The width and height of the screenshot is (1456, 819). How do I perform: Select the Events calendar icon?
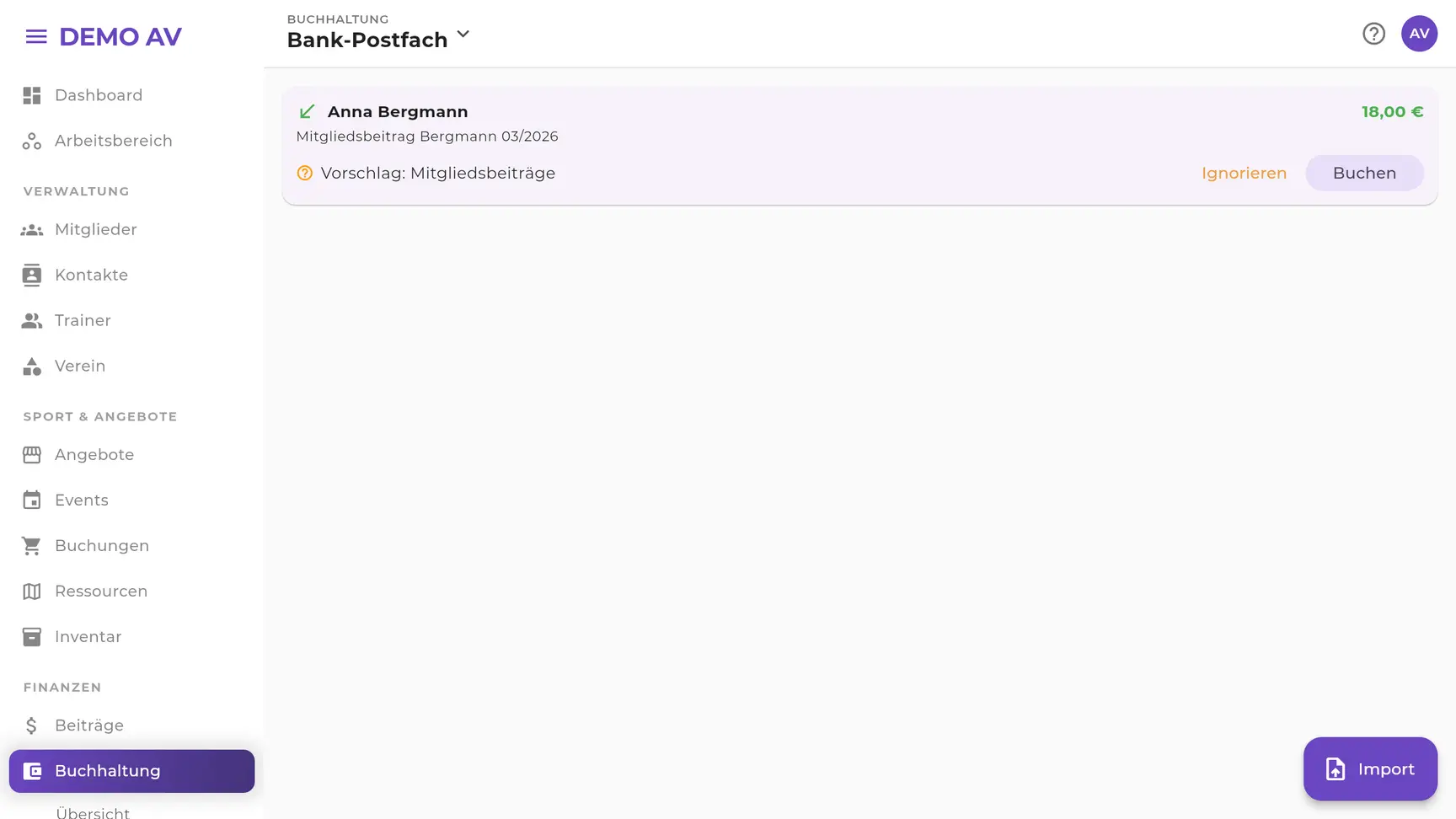point(32,500)
